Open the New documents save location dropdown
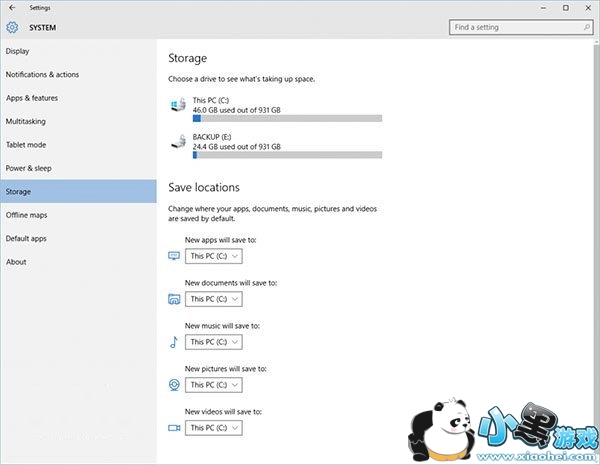Image resolution: width=600 pixels, height=465 pixels. pyautogui.click(x=214, y=299)
